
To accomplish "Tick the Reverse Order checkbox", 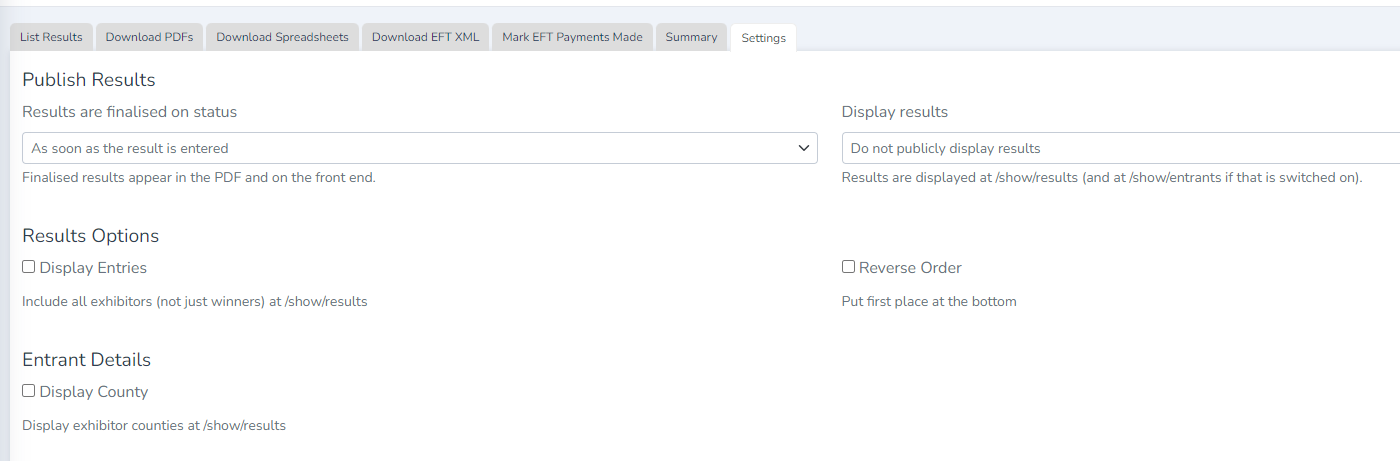I will click(x=848, y=267).
